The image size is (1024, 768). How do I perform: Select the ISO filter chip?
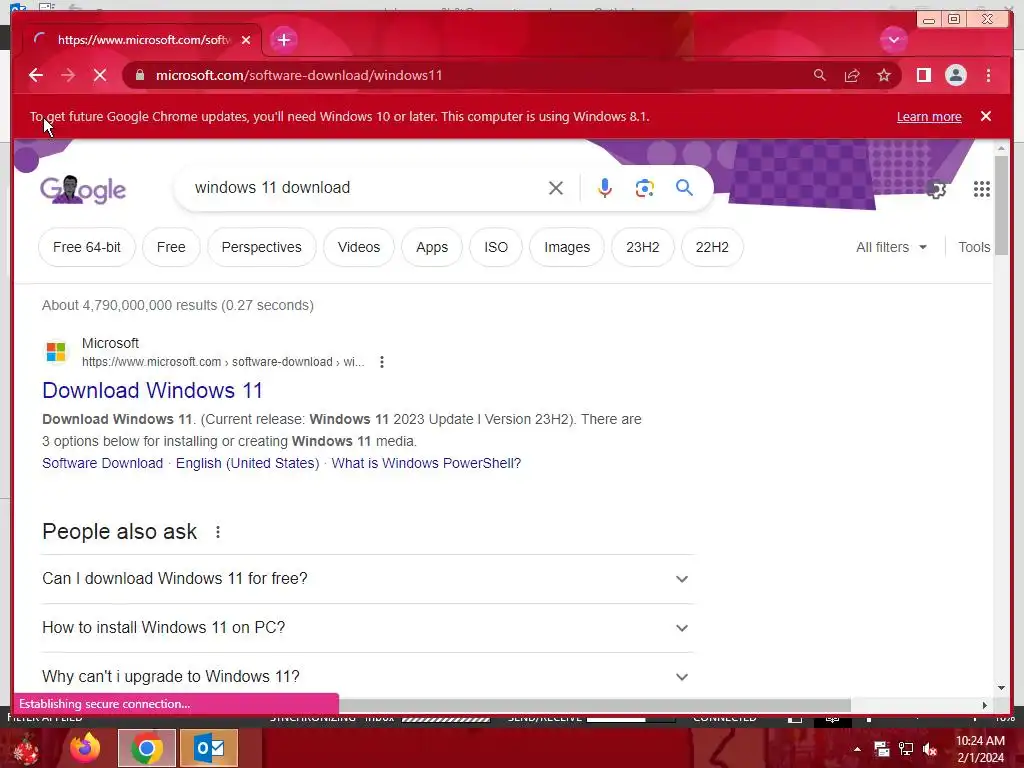click(x=496, y=248)
